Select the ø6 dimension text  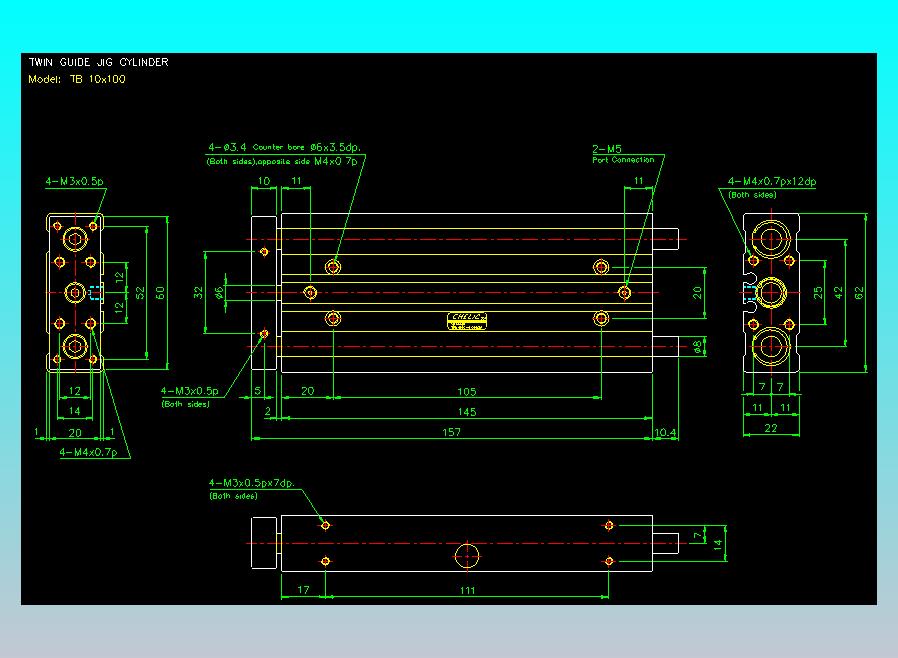click(219, 291)
